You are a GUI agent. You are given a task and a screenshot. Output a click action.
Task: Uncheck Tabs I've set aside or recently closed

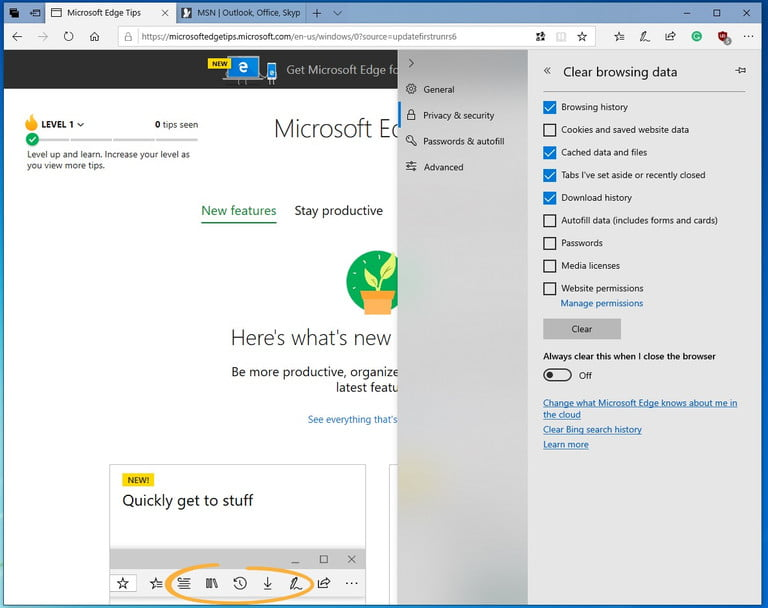tap(550, 175)
